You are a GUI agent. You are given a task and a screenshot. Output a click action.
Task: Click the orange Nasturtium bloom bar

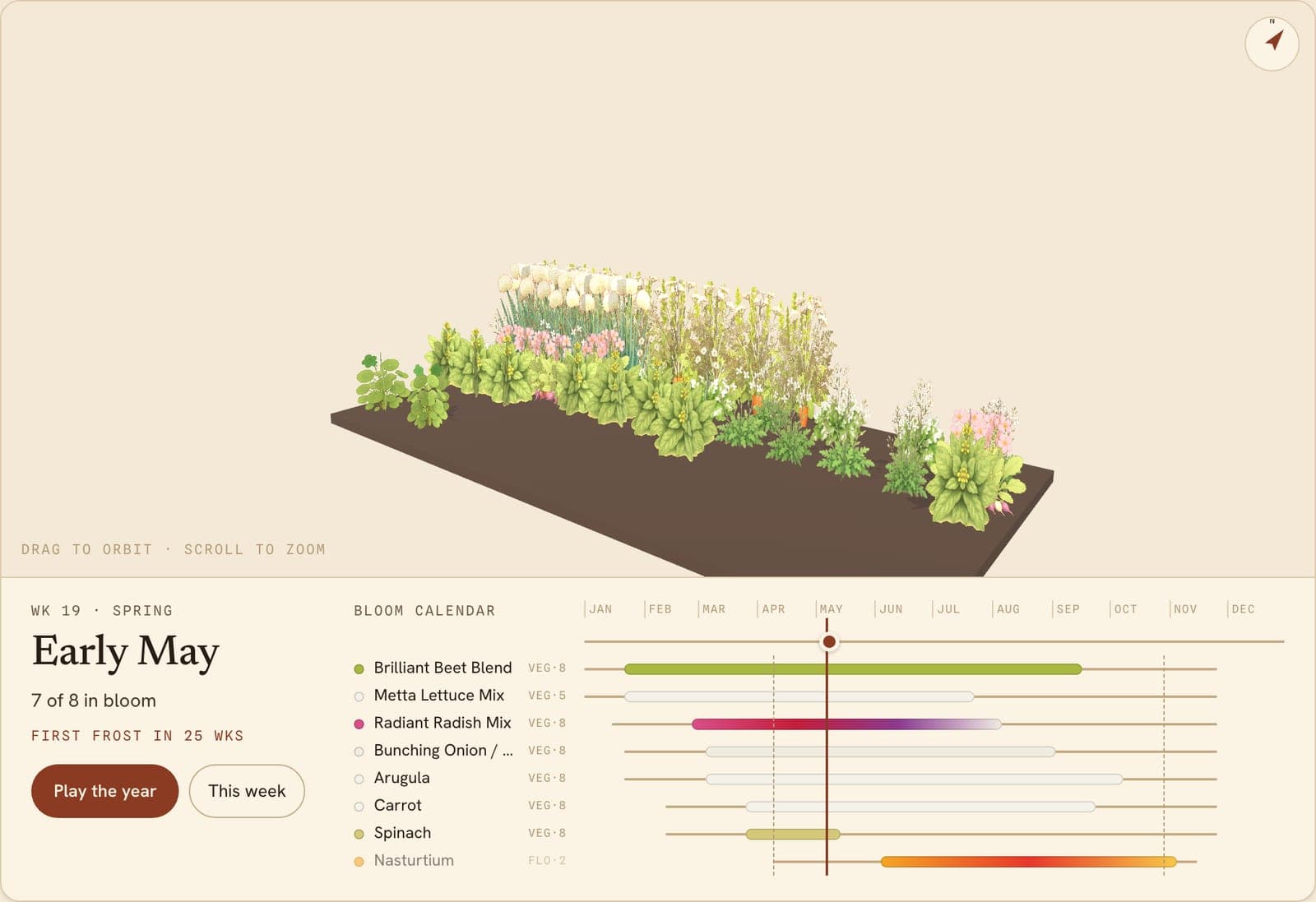click(1029, 862)
